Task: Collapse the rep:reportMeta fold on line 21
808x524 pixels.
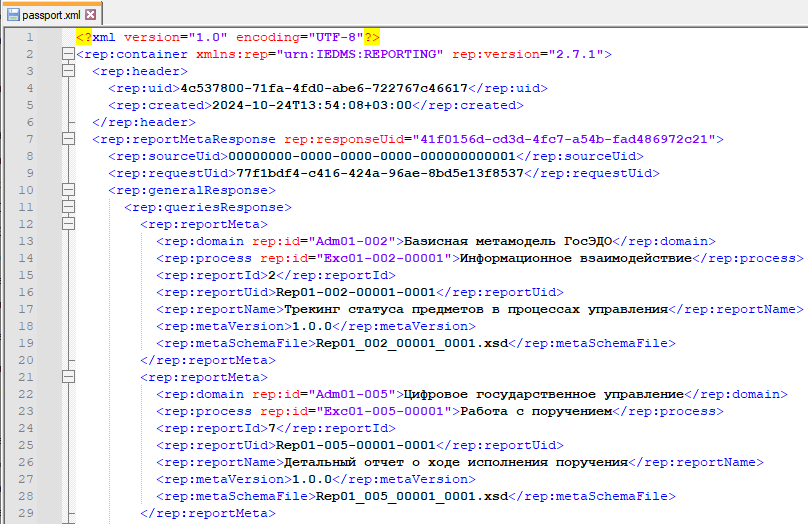Action: click(x=68, y=377)
